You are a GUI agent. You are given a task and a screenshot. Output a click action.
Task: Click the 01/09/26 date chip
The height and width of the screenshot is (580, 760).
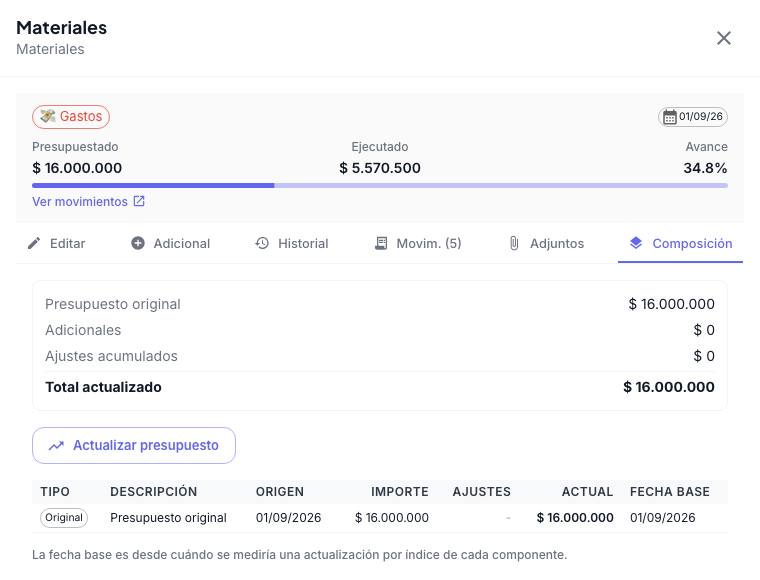click(x=693, y=117)
